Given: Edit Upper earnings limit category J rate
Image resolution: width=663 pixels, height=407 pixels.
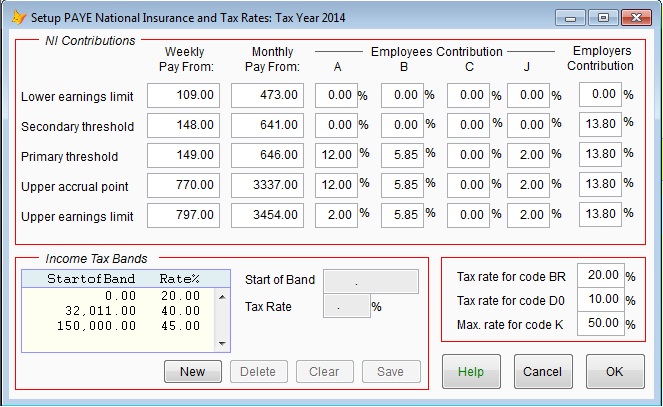Looking at the screenshot, I should [528, 215].
